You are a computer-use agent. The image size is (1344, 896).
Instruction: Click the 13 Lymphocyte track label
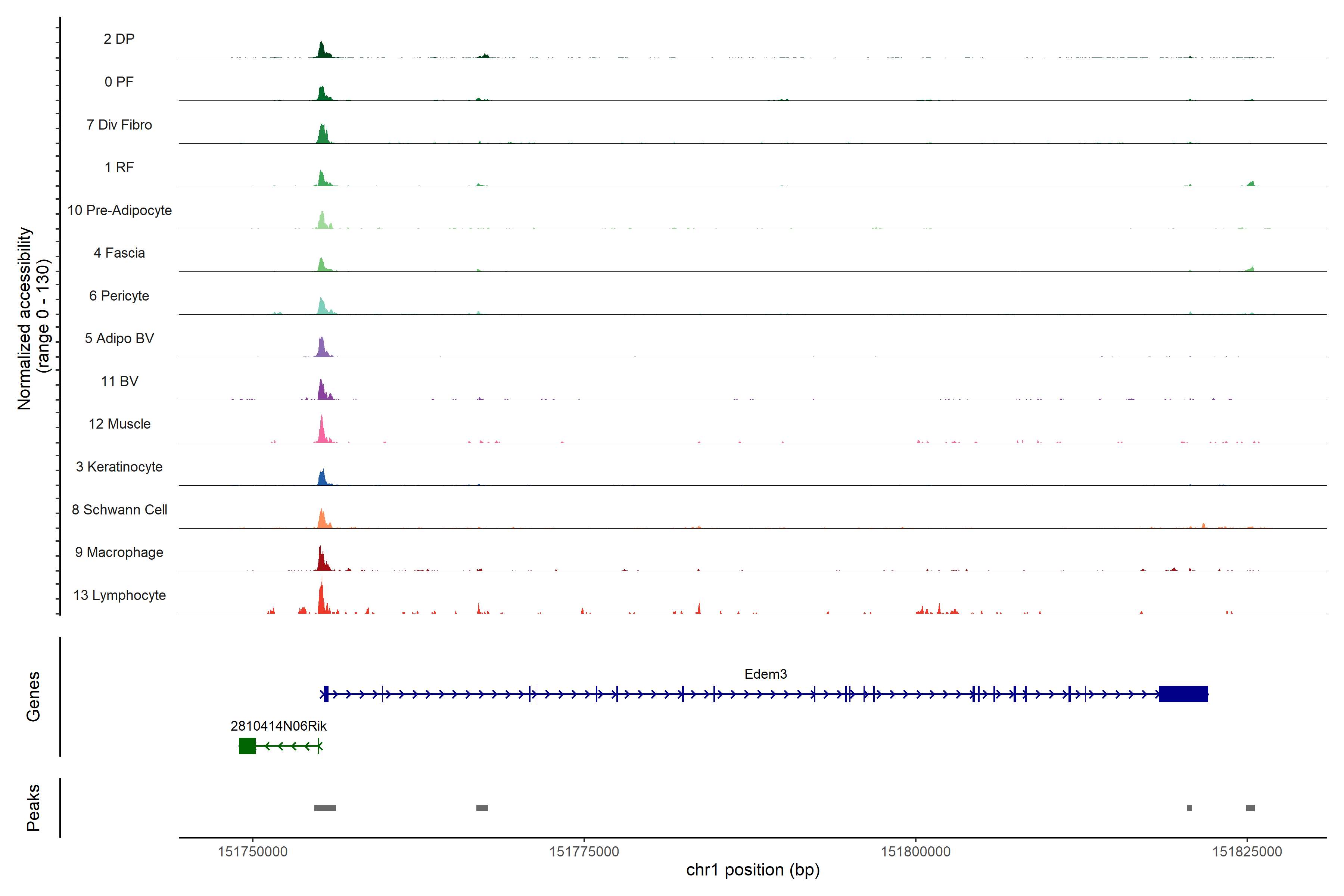tap(119, 595)
